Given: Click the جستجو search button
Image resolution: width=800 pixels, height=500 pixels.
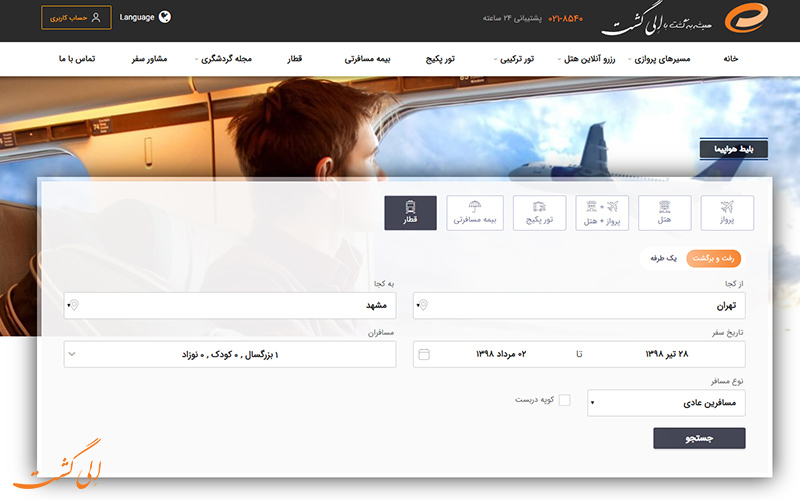Looking at the screenshot, I should tap(699, 438).
